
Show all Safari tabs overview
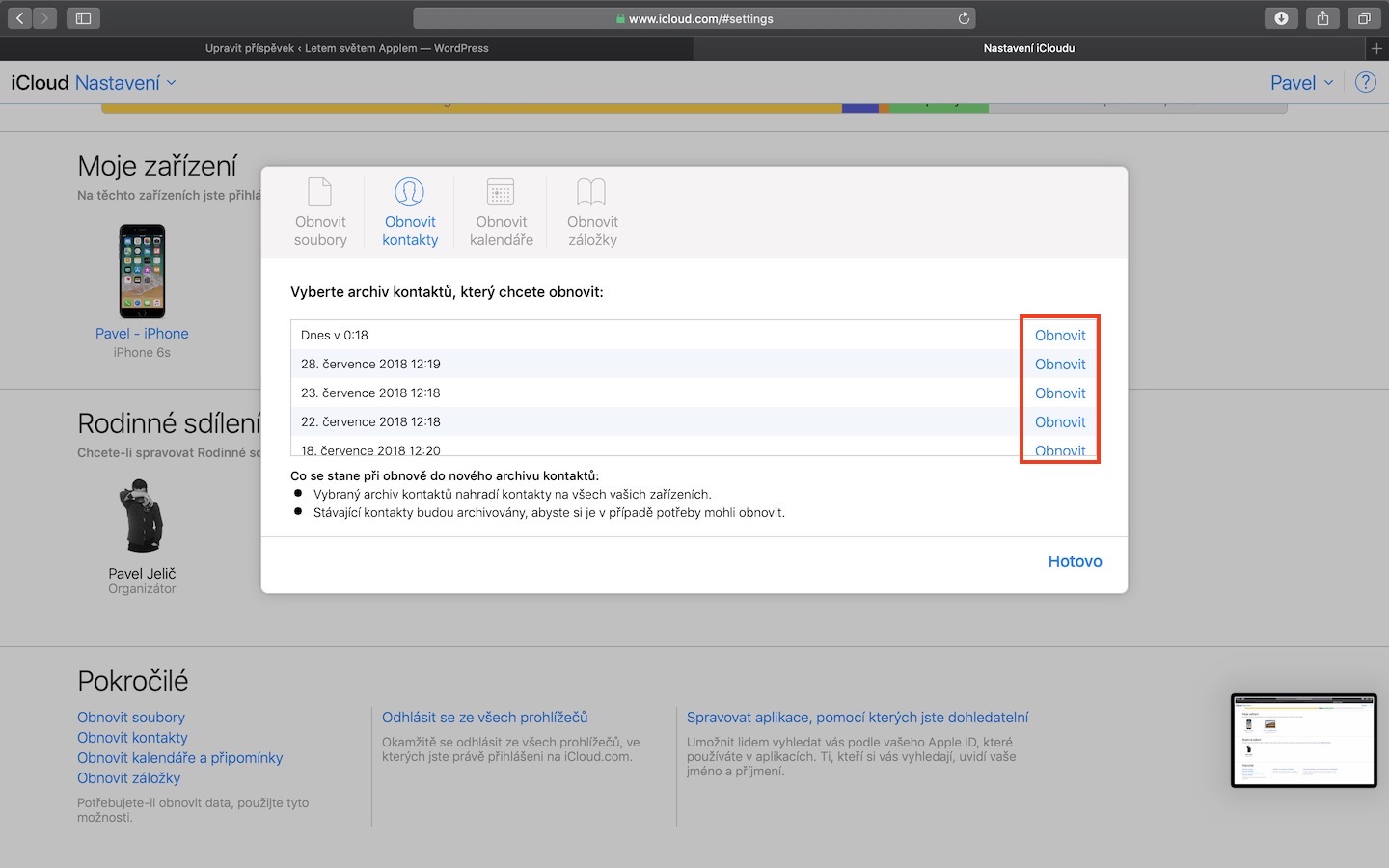pyautogui.click(x=1364, y=18)
